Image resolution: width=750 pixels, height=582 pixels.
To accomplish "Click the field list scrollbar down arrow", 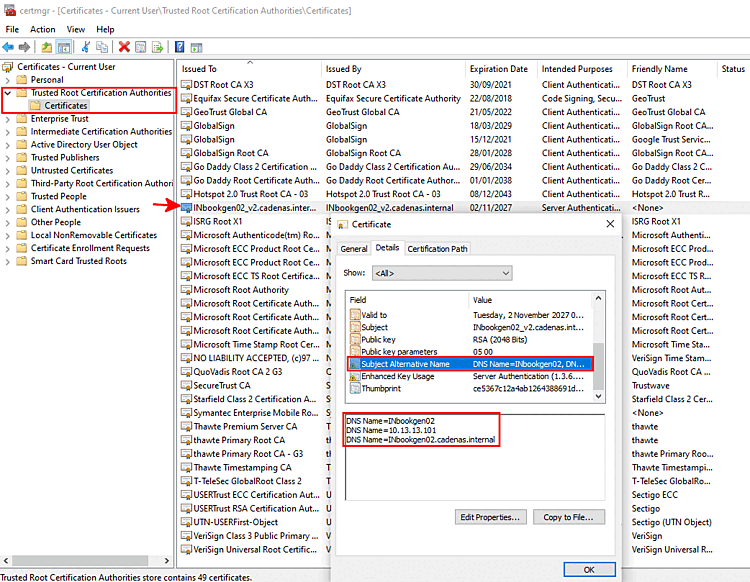I will point(598,396).
